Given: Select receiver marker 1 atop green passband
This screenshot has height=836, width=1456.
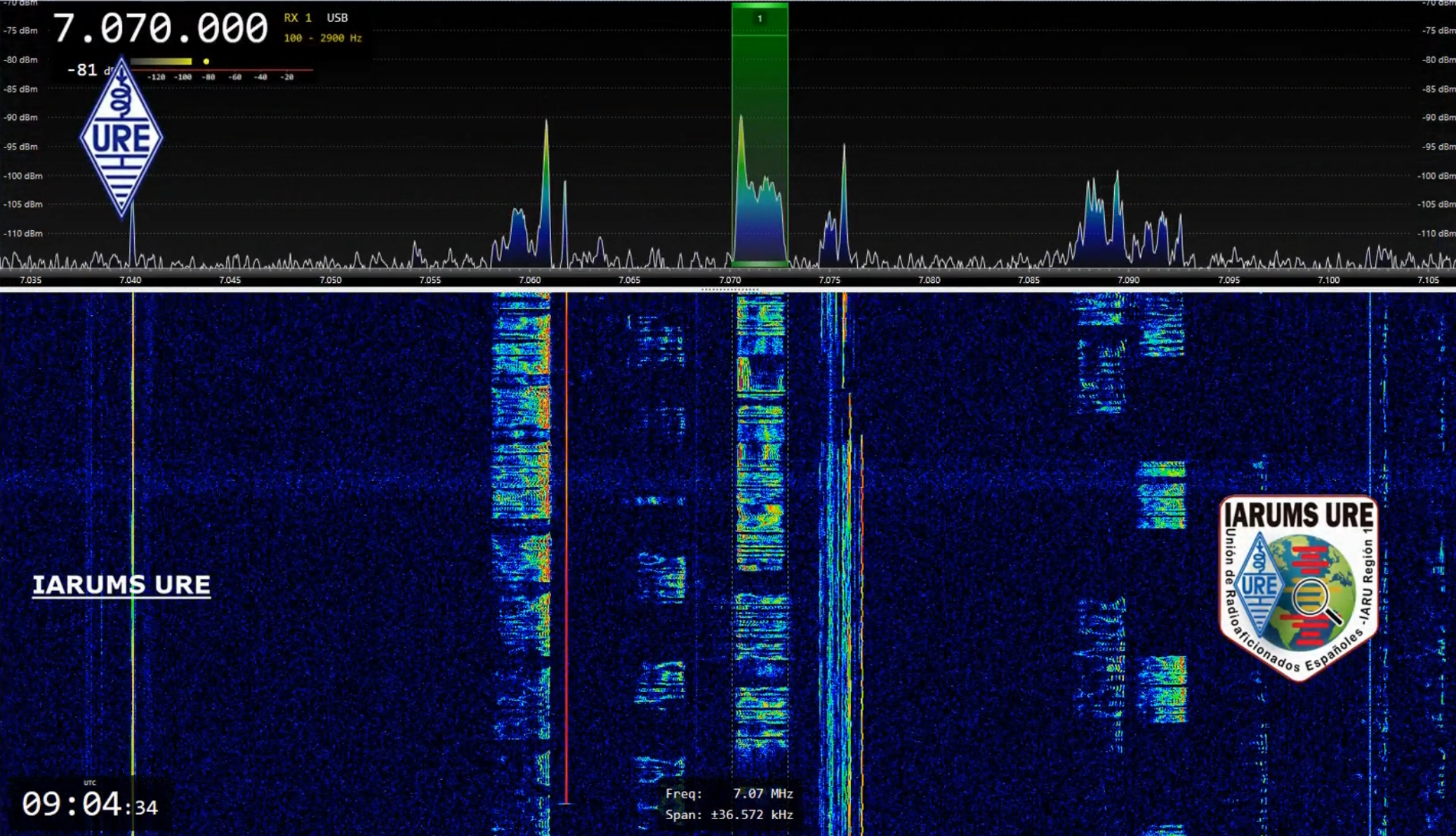Looking at the screenshot, I should (760, 18).
